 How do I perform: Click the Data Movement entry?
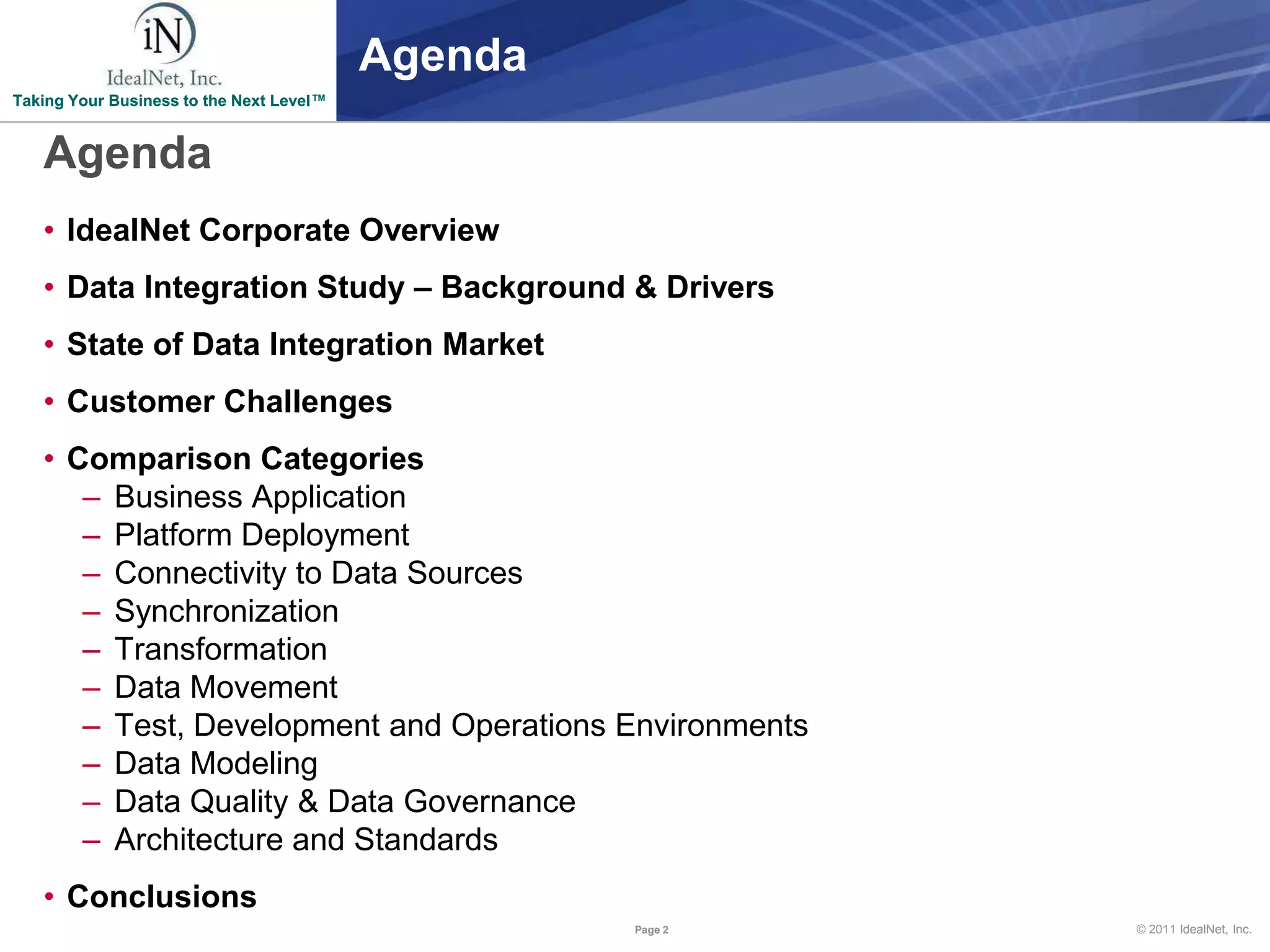[x=226, y=687]
